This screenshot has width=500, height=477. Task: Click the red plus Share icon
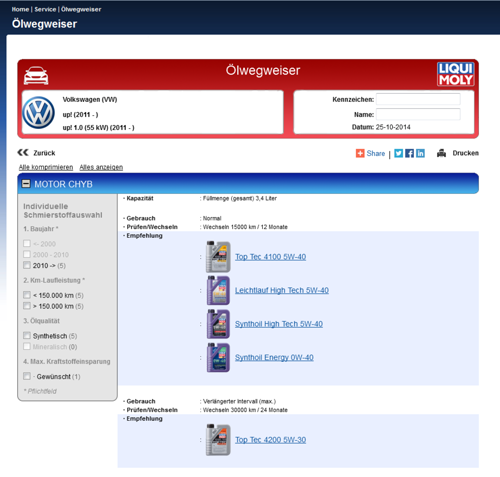(360, 153)
